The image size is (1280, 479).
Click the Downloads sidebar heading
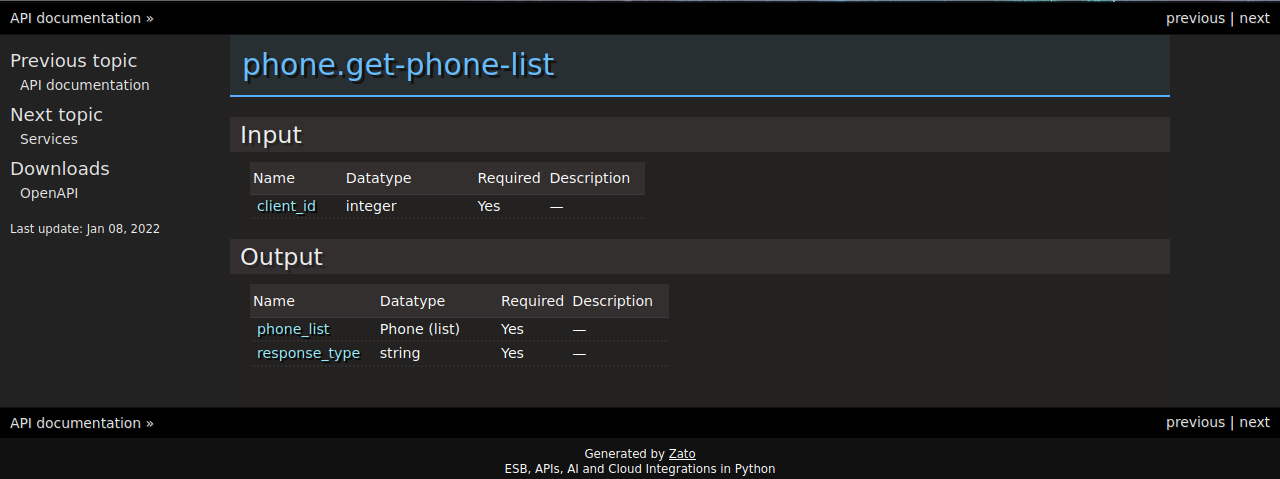tap(60, 169)
